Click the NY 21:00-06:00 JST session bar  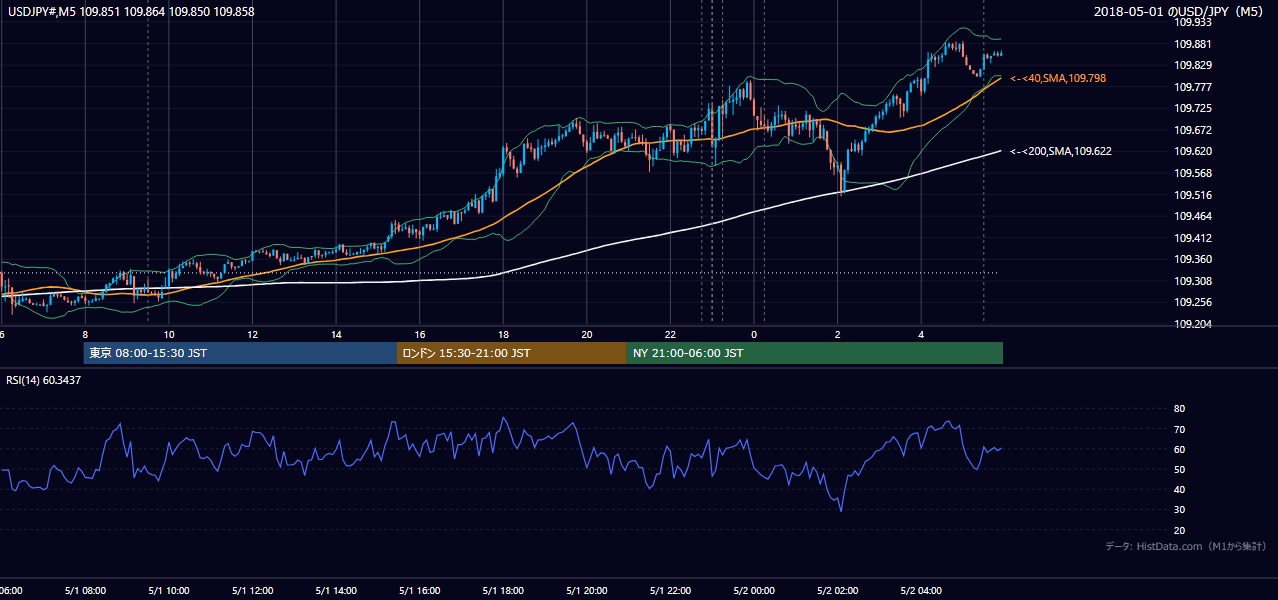coord(815,353)
